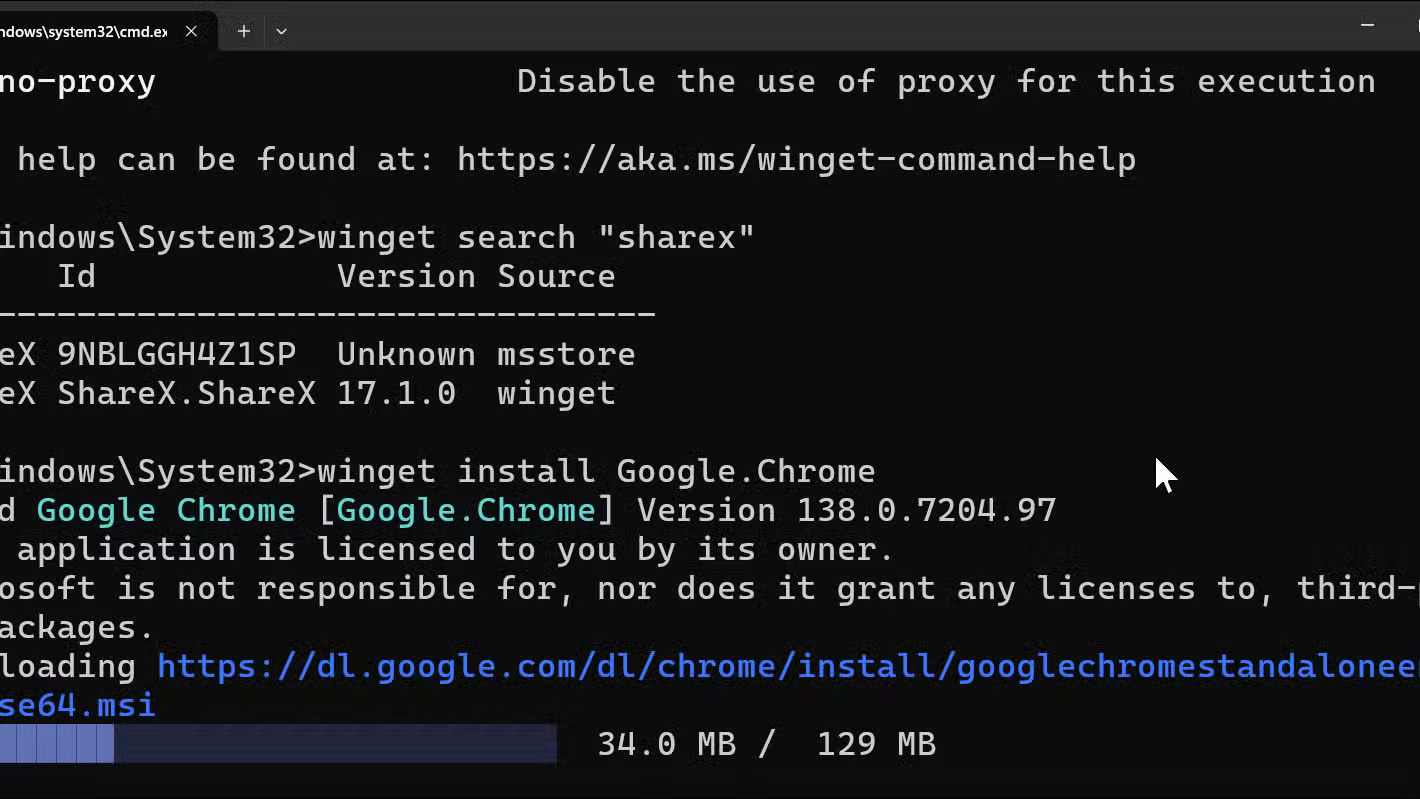Open the aka.ms winget-command-help link
This screenshot has width=1420, height=799.
point(796,159)
